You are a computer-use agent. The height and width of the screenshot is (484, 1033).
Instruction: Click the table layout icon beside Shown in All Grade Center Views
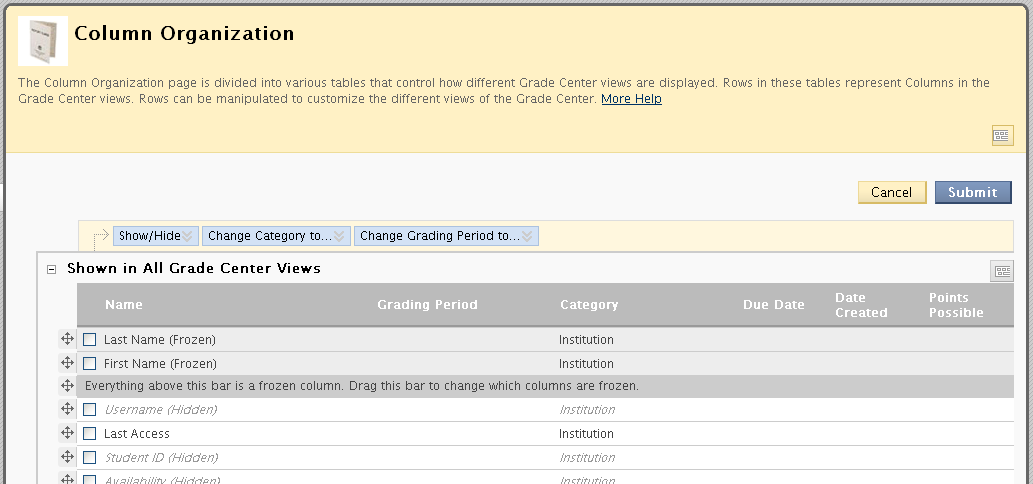[1002, 271]
